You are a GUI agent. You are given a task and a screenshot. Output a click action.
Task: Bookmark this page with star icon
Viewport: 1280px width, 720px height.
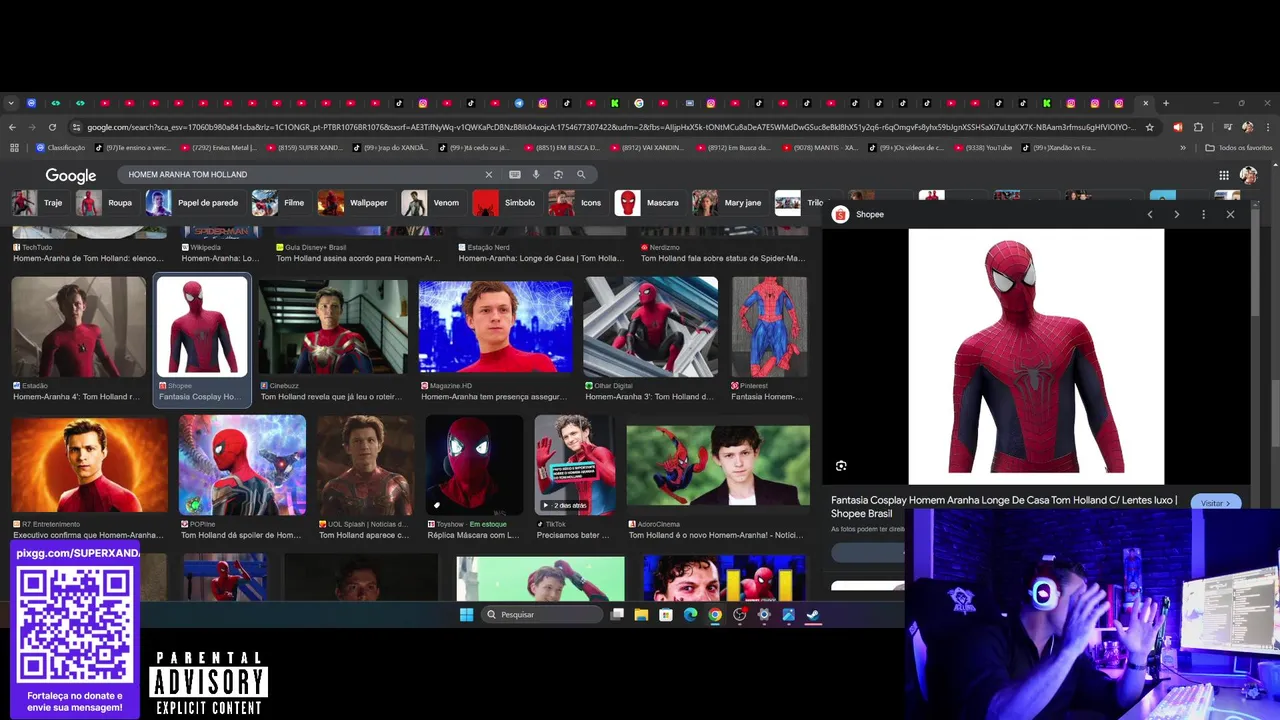coord(1150,127)
